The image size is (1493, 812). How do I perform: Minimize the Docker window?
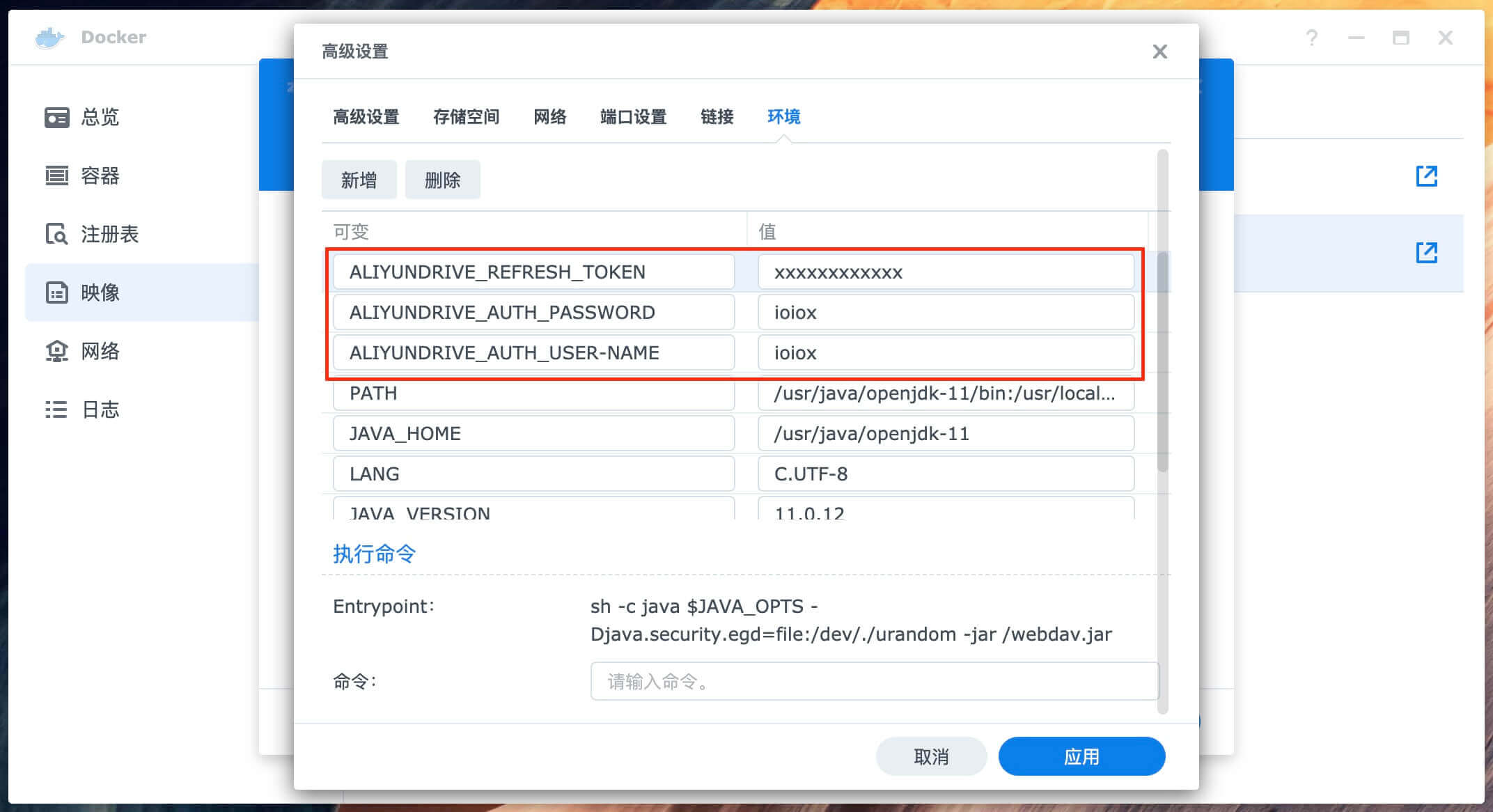1356,38
